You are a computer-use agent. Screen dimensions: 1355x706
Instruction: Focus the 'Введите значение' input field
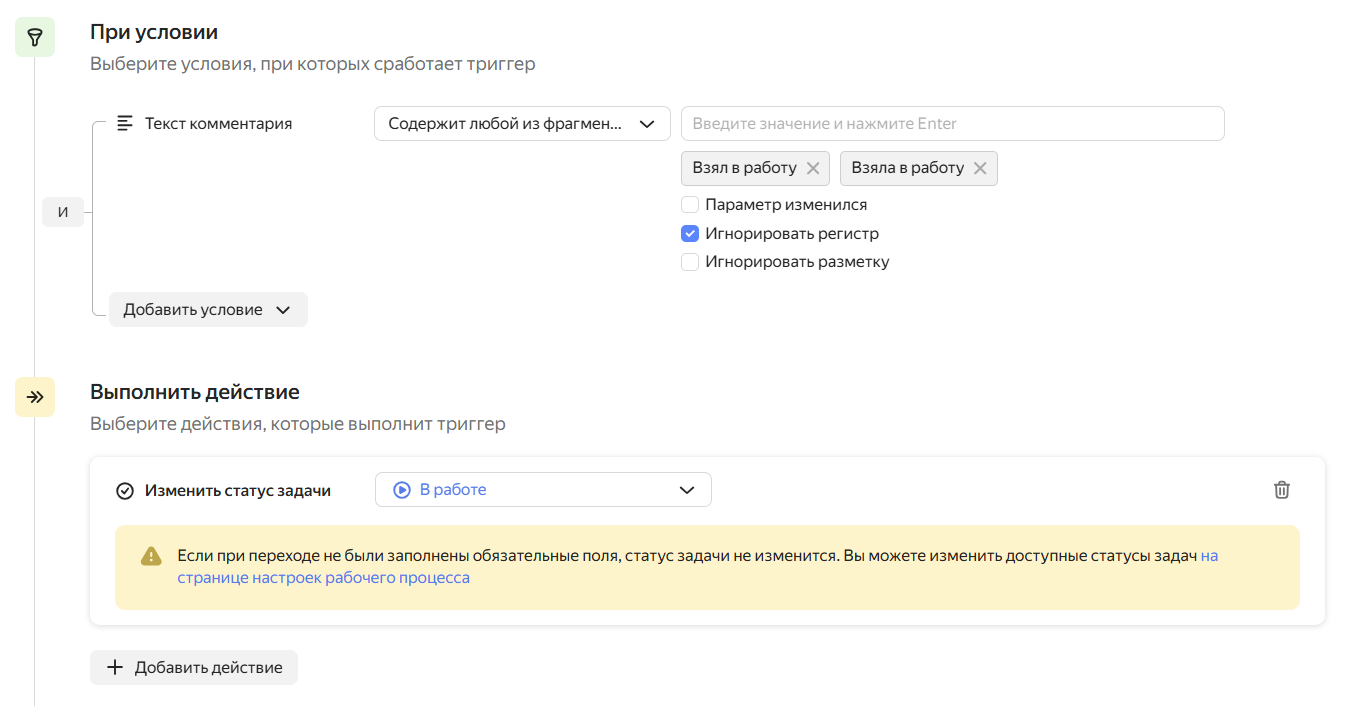click(952, 124)
